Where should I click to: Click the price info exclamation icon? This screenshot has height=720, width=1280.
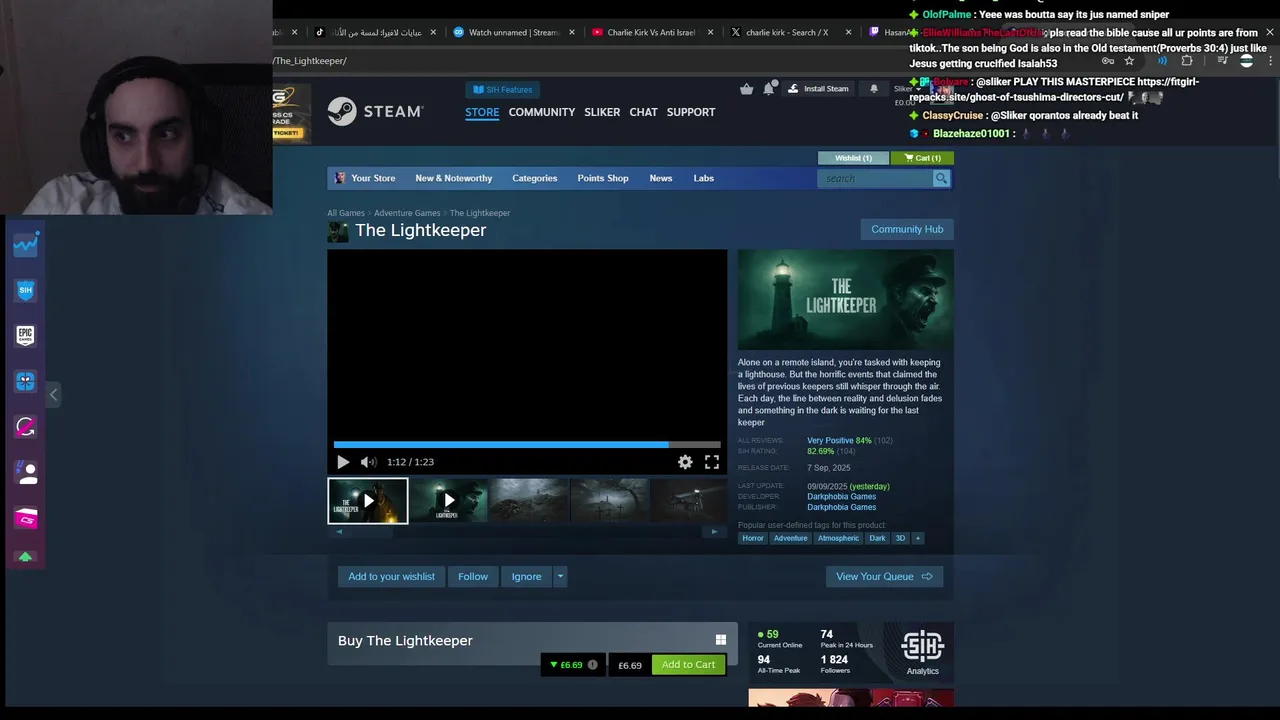tap(592, 665)
